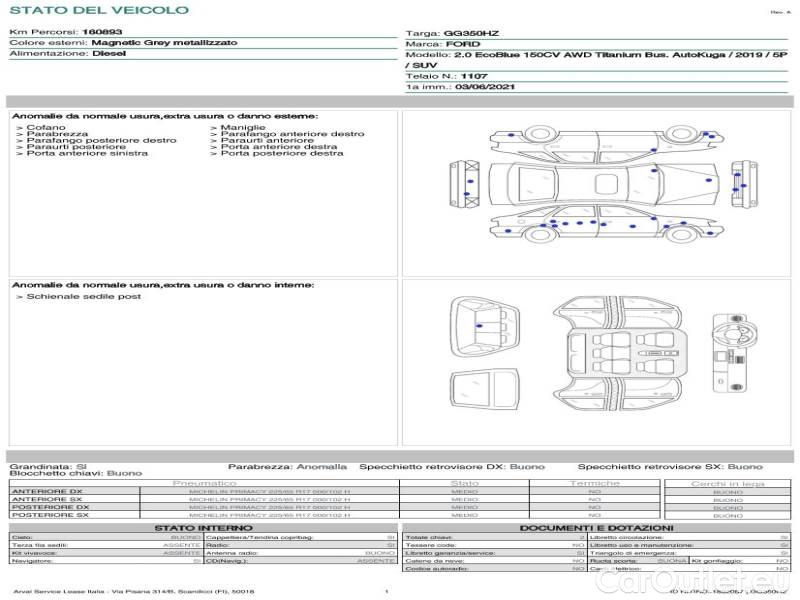Click the Antenna radio row label
The width and height of the screenshot is (800, 600).
[232, 553]
